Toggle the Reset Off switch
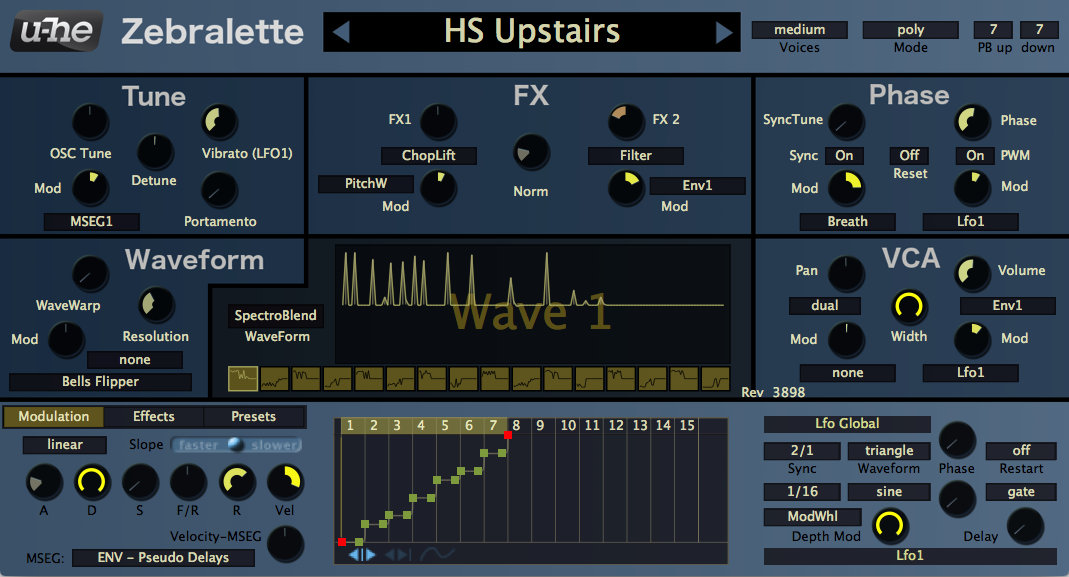1069x577 pixels. tap(909, 155)
